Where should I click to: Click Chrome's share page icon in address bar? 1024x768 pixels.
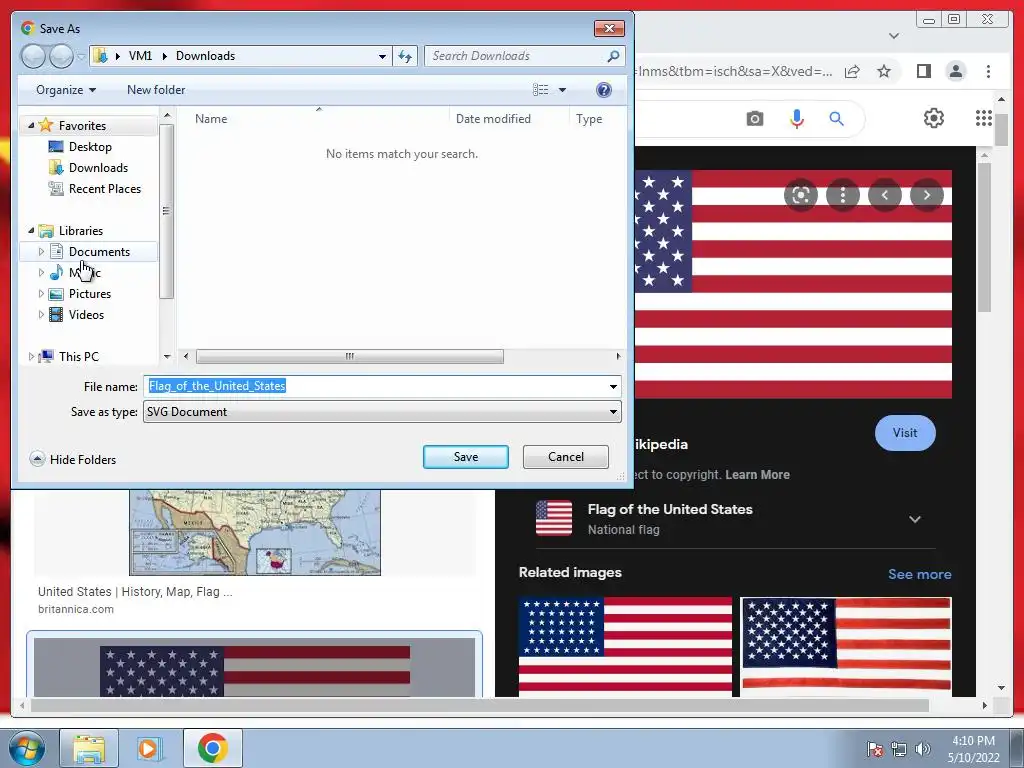click(852, 71)
